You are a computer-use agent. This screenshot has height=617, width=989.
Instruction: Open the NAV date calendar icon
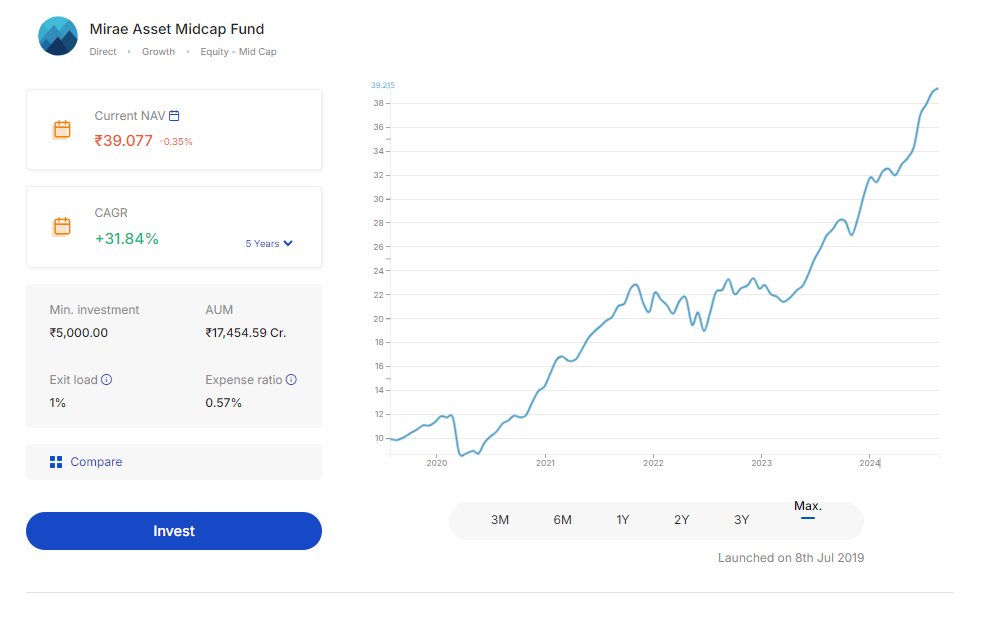coord(174,116)
